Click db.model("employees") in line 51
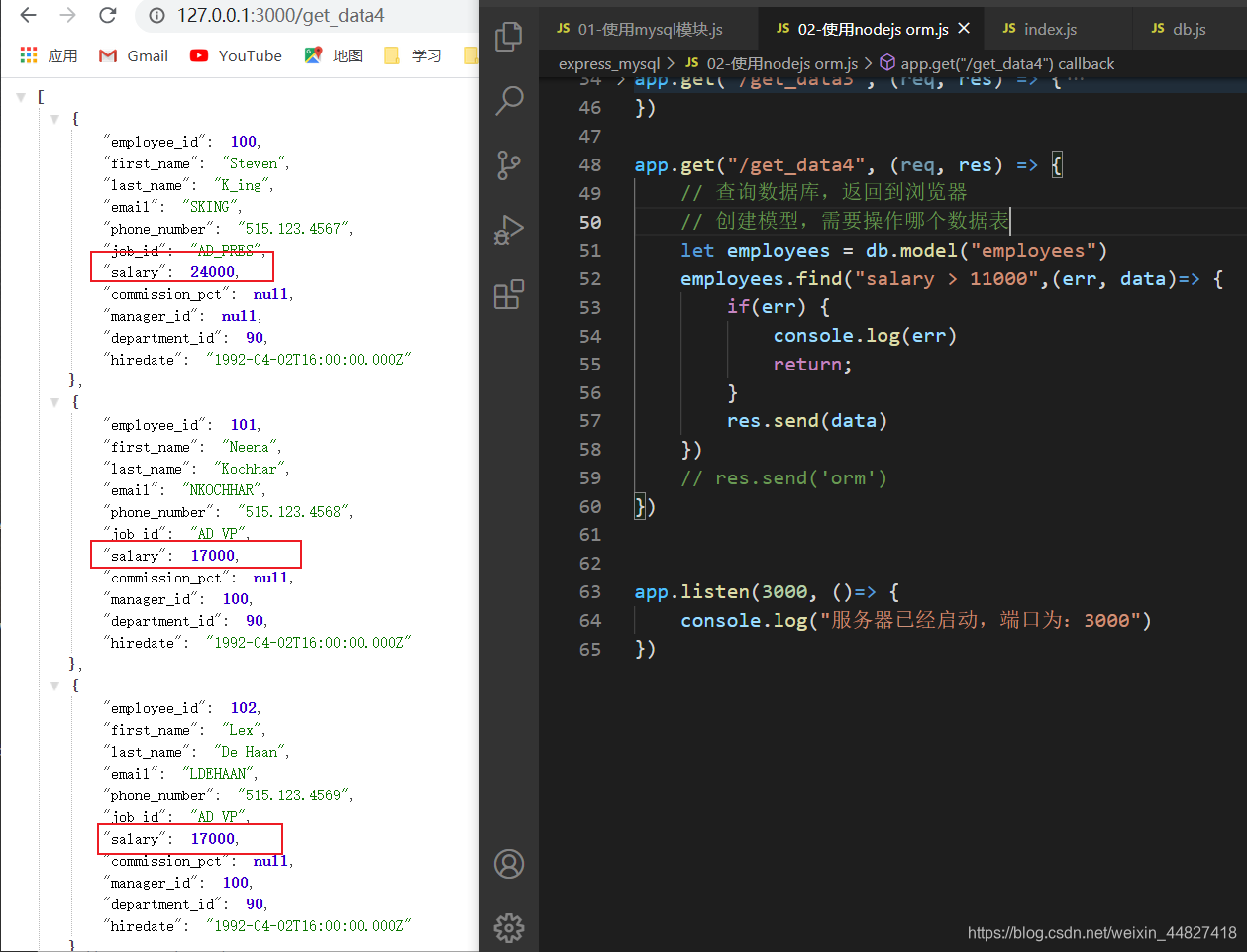 pyautogui.click(x=987, y=251)
